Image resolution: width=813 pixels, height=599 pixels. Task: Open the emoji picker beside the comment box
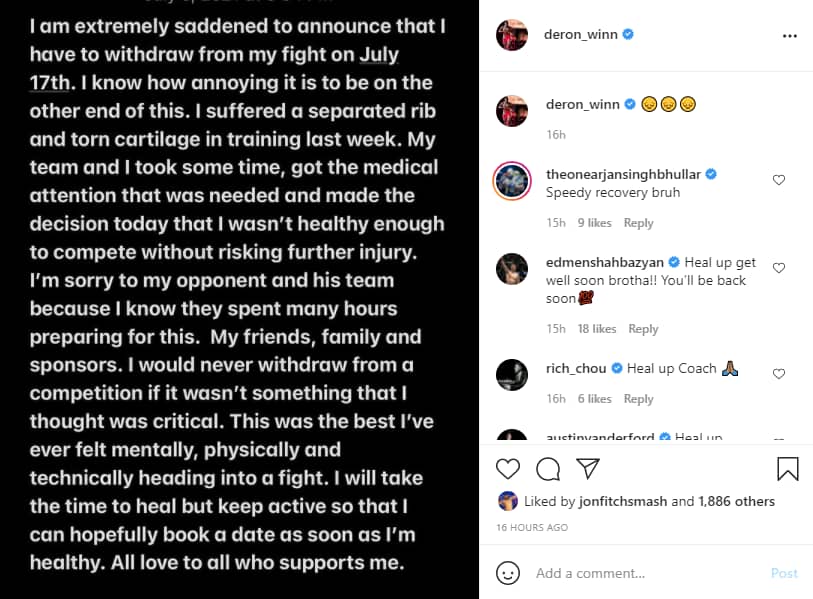pos(508,573)
